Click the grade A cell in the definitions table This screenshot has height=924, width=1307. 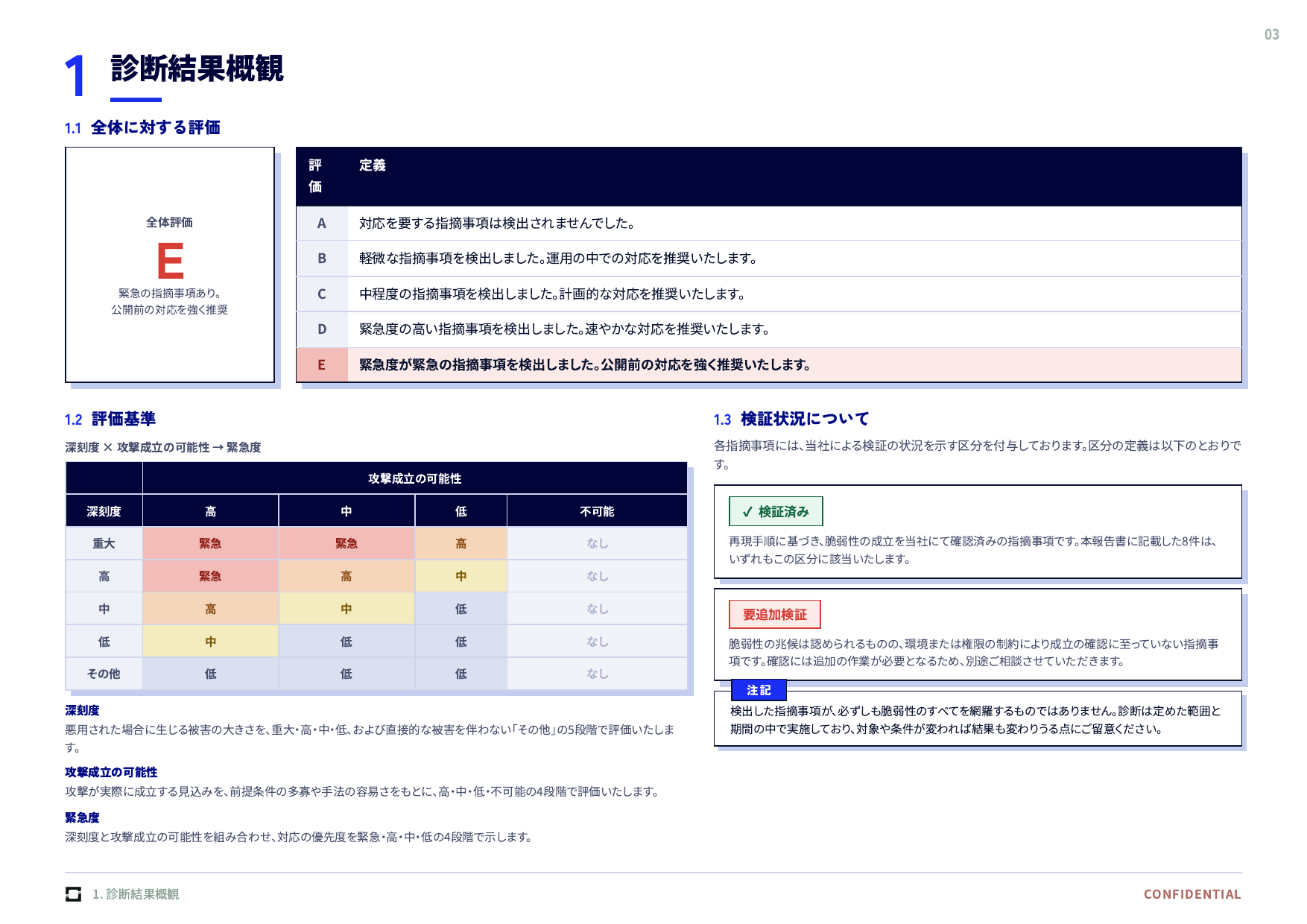tap(322, 223)
